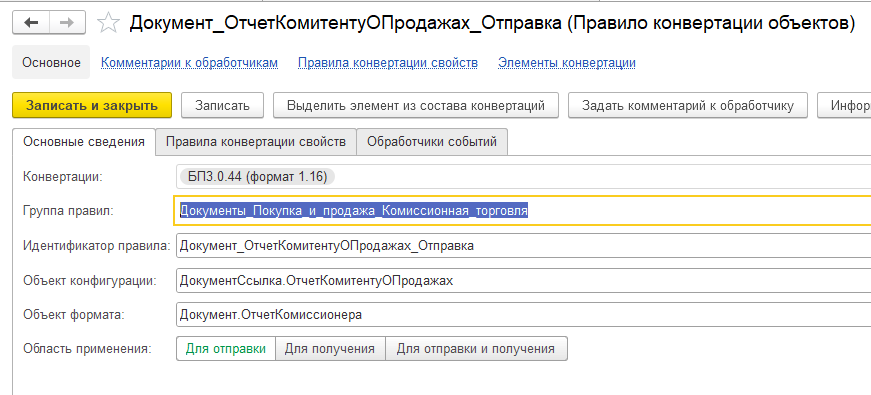Image resolution: width=871 pixels, height=395 pixels.
Task: Click the Идентификатор правила field
Action: click(523, 246)
